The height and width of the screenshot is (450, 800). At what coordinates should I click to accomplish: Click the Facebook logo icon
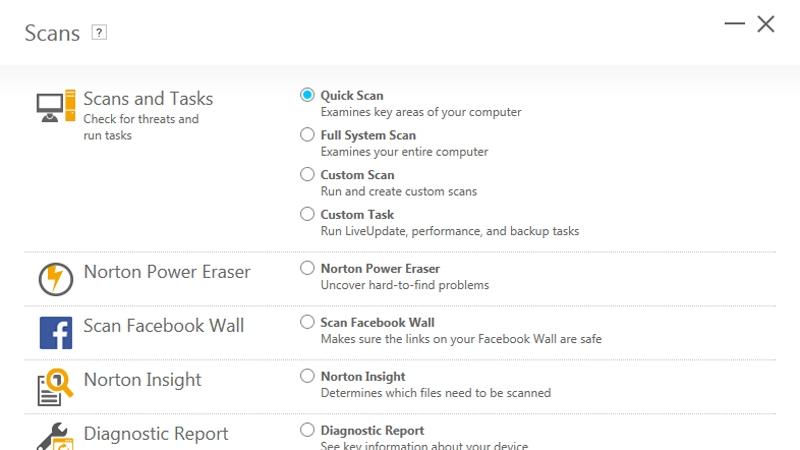coord(56,333)
